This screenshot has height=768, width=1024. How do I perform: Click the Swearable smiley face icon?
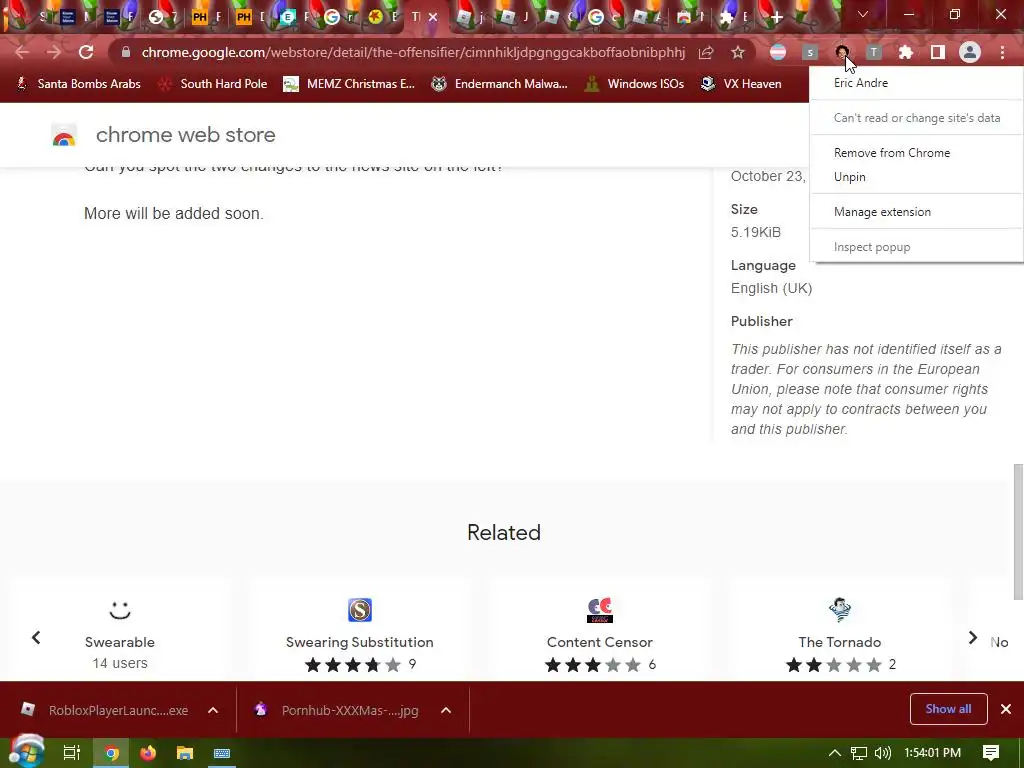120,610
